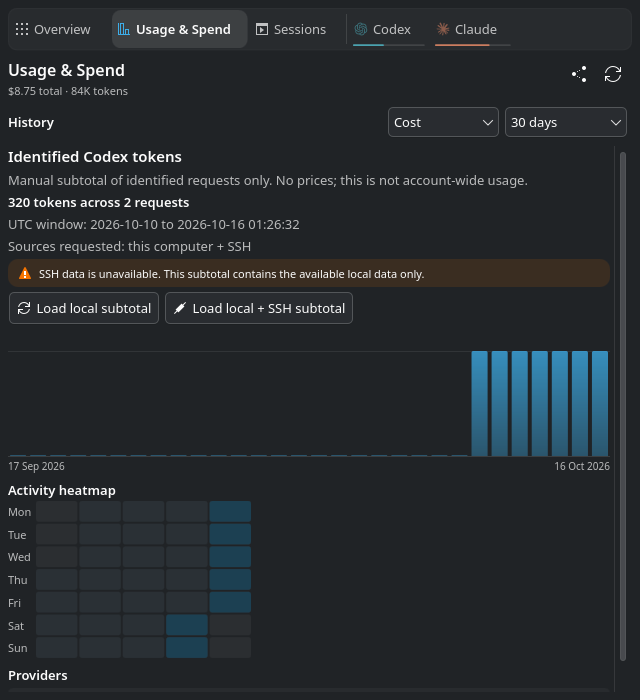Open the Sessions tab
This screenshot has width=640, height=700.
point(291,29)
